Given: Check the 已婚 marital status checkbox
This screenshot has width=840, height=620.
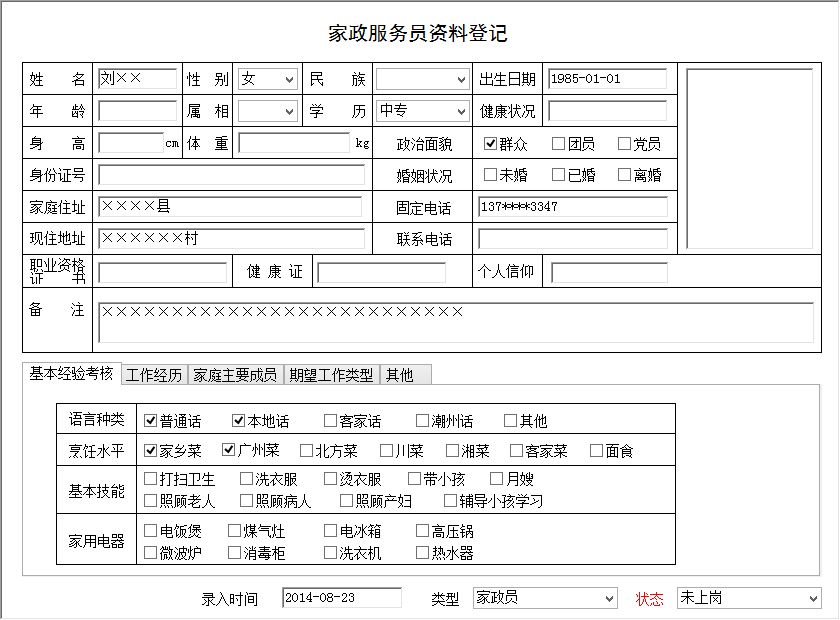Looking at the screenshot, I should coord(559,175).
